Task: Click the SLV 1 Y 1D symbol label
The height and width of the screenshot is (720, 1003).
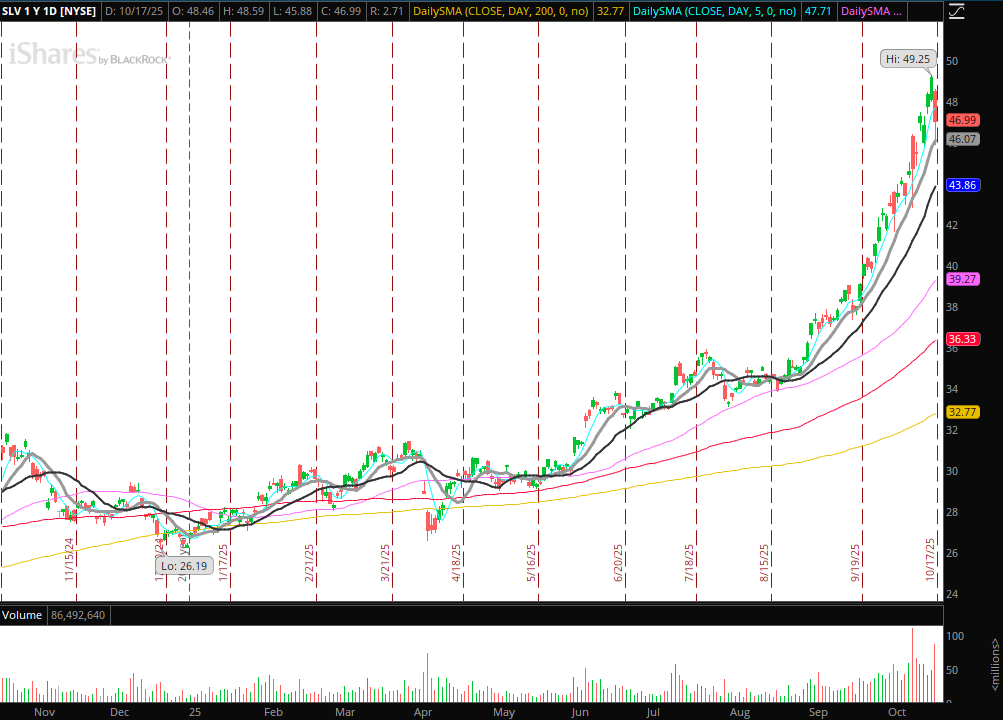Action: tap(50, 12)
